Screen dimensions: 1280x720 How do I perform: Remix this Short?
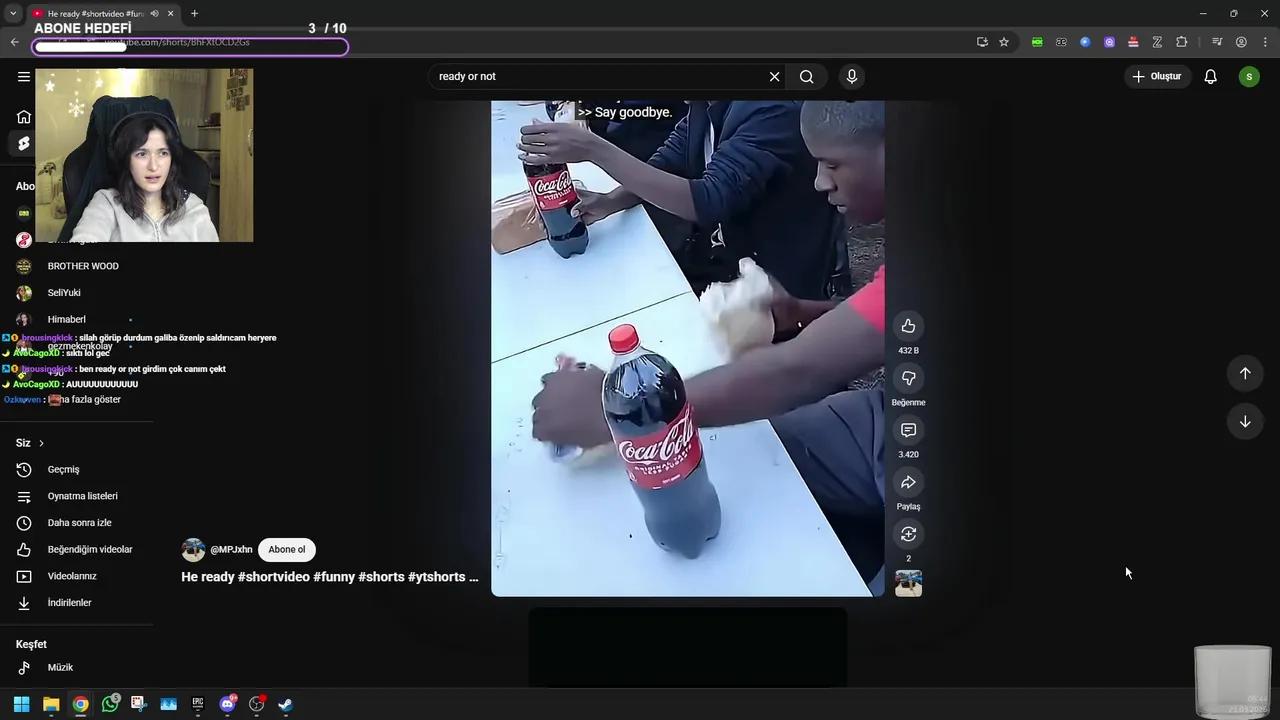[908, 534]
